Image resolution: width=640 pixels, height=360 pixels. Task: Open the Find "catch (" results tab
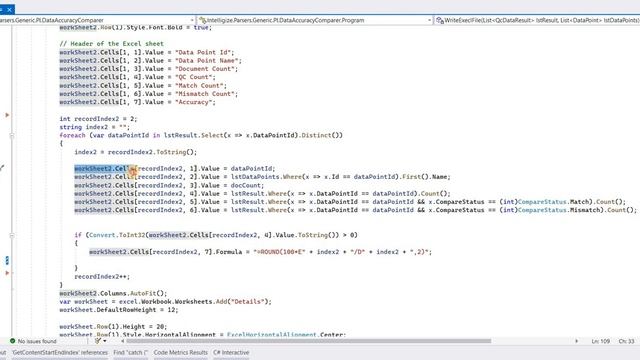[131, 353]
